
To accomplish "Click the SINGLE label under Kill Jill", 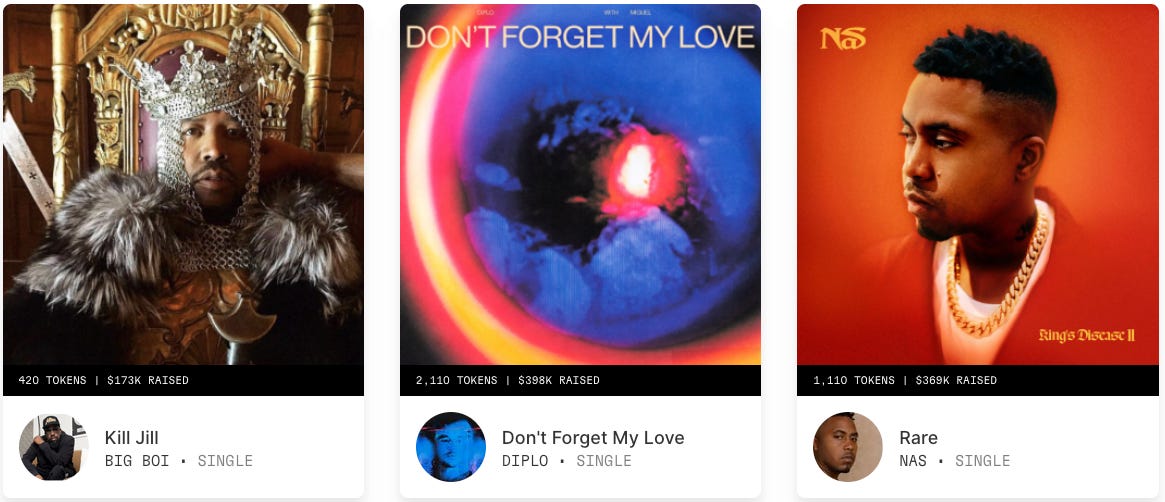I will (x=225, y=461).
